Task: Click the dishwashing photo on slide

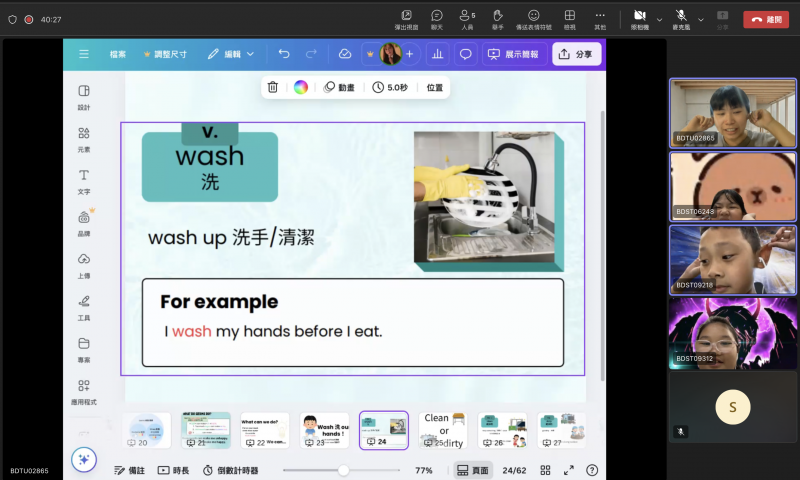Action: click(x=485, y=197)
